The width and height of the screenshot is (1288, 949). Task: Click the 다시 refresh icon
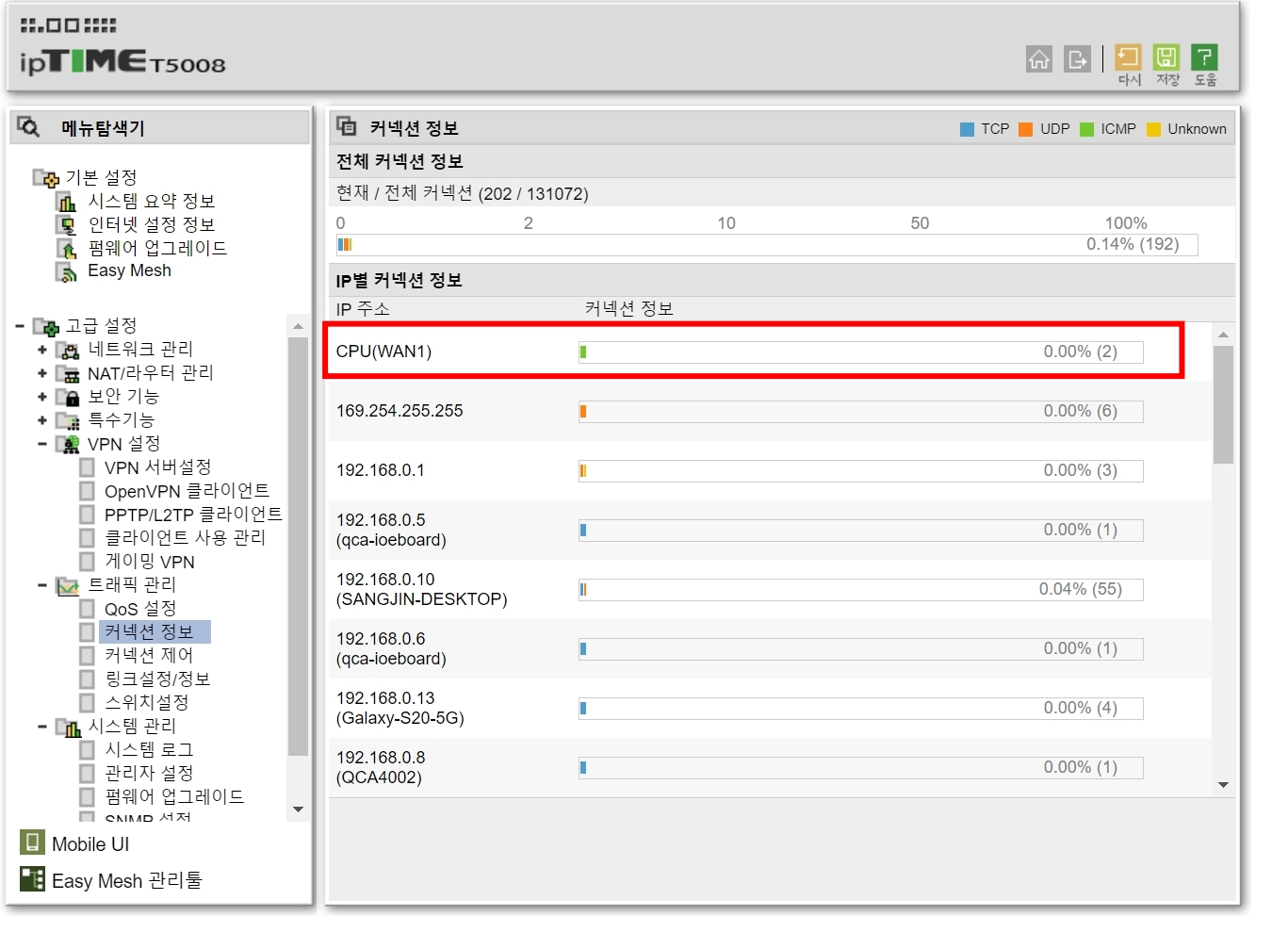point(1128,57)
